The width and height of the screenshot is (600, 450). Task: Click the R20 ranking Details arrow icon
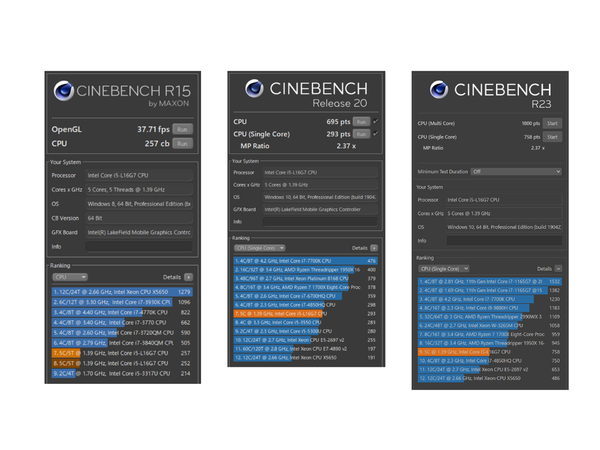tap(374, 248)
